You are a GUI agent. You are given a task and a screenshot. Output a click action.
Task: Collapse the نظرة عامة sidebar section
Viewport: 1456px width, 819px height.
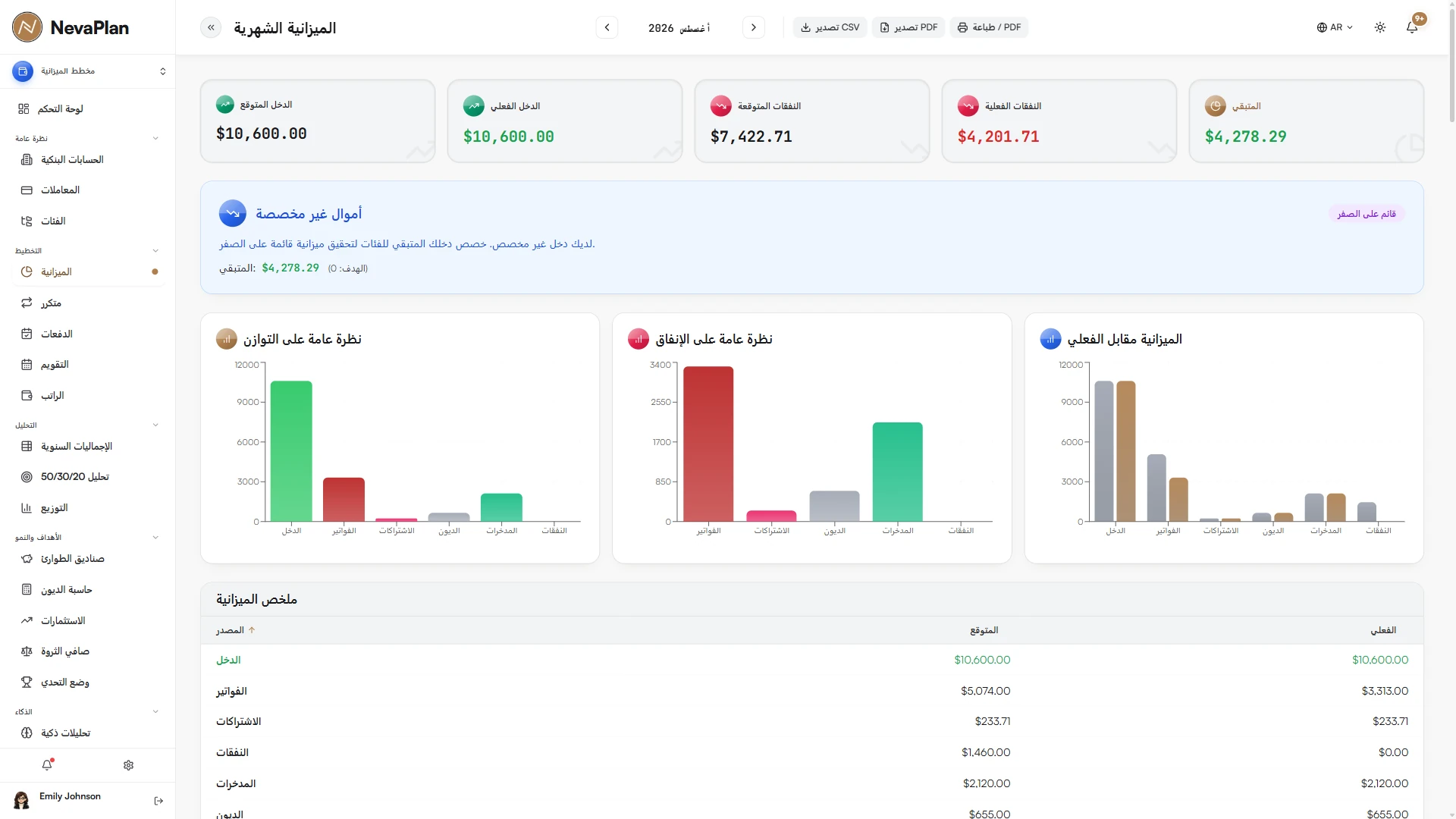click(x=155, y=138)
